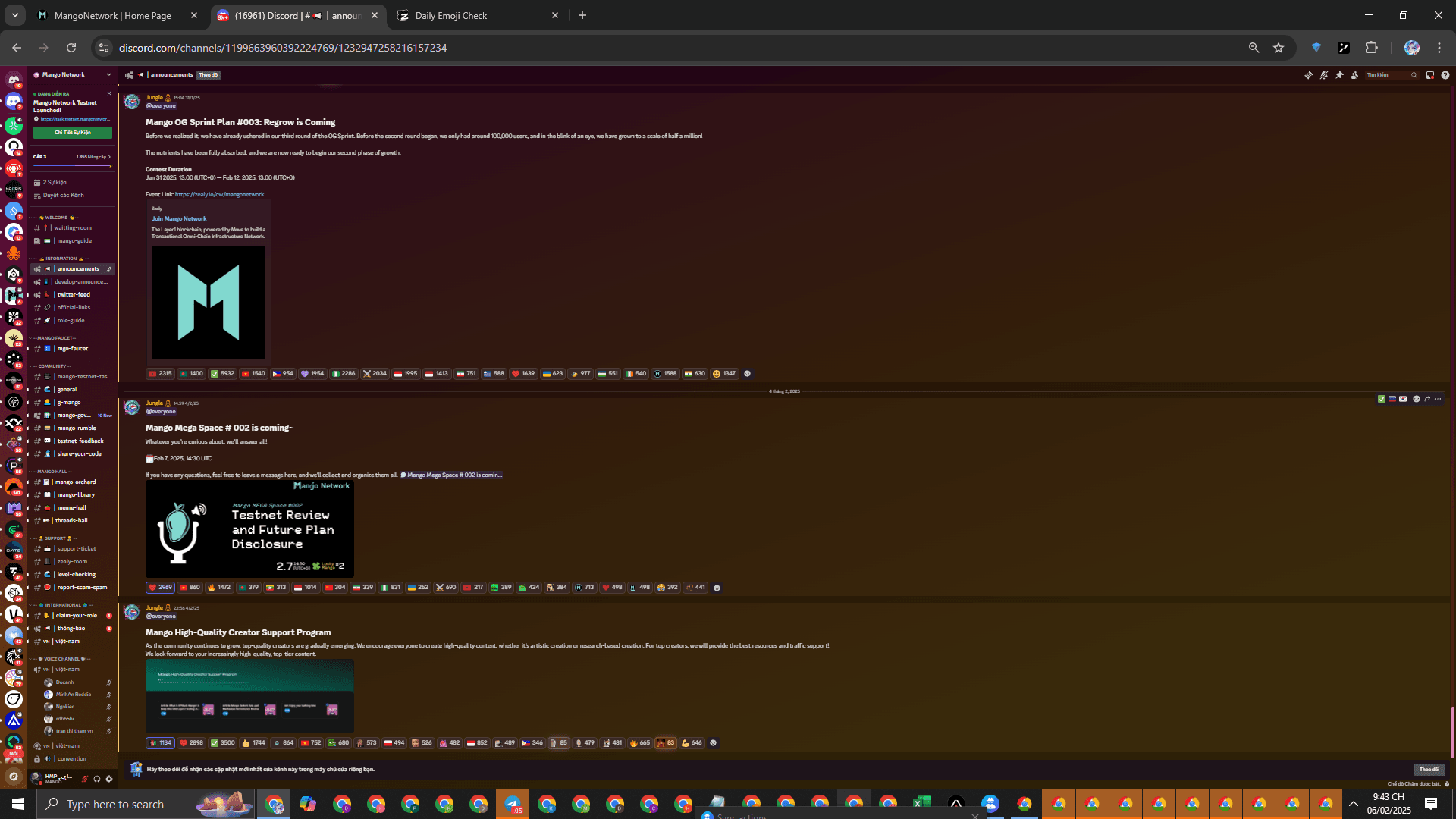Open Testnet Review event image
This screenshot has height=819, width=1456.
tap(249, 529)
